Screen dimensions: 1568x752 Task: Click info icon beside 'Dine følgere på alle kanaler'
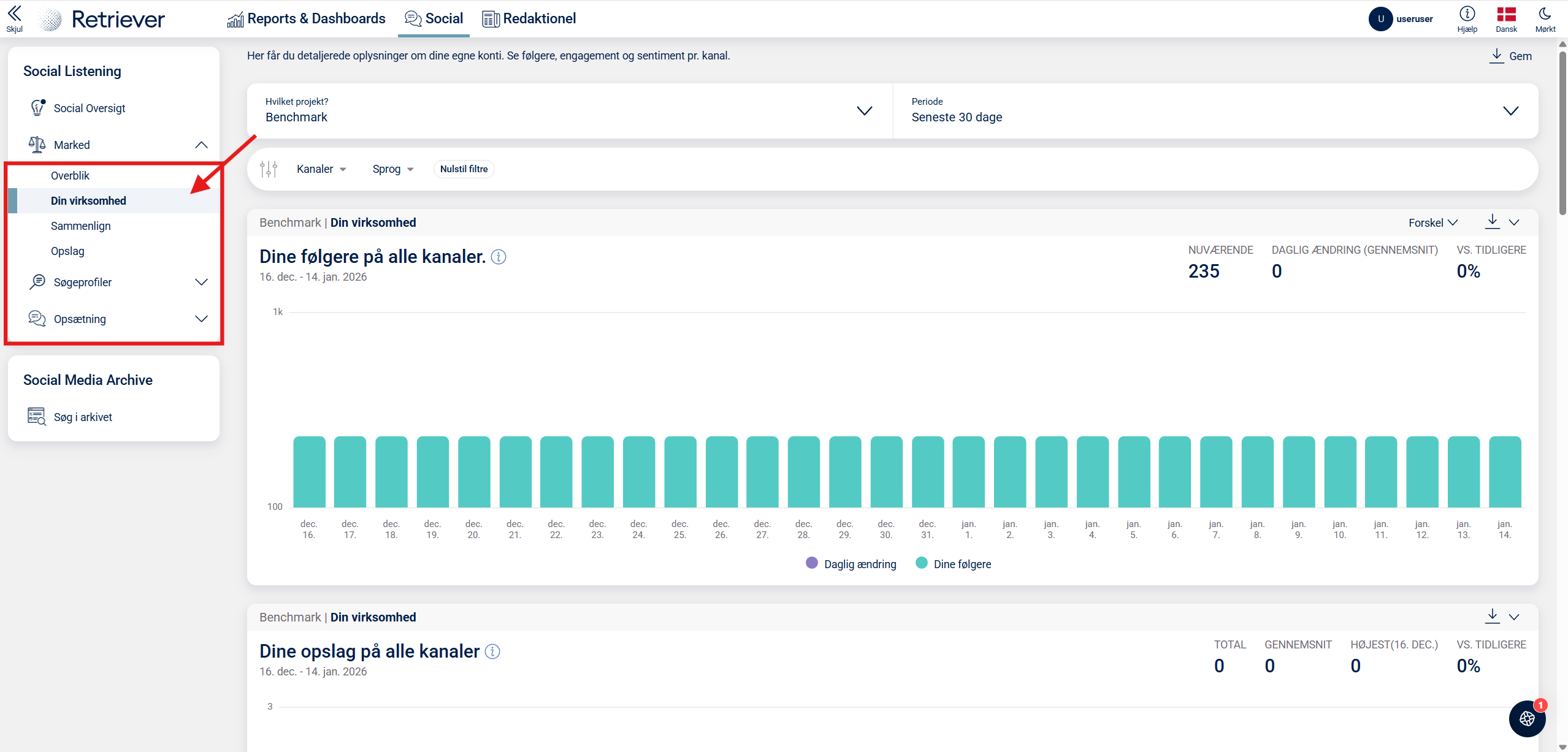click(x=499, y=257)
